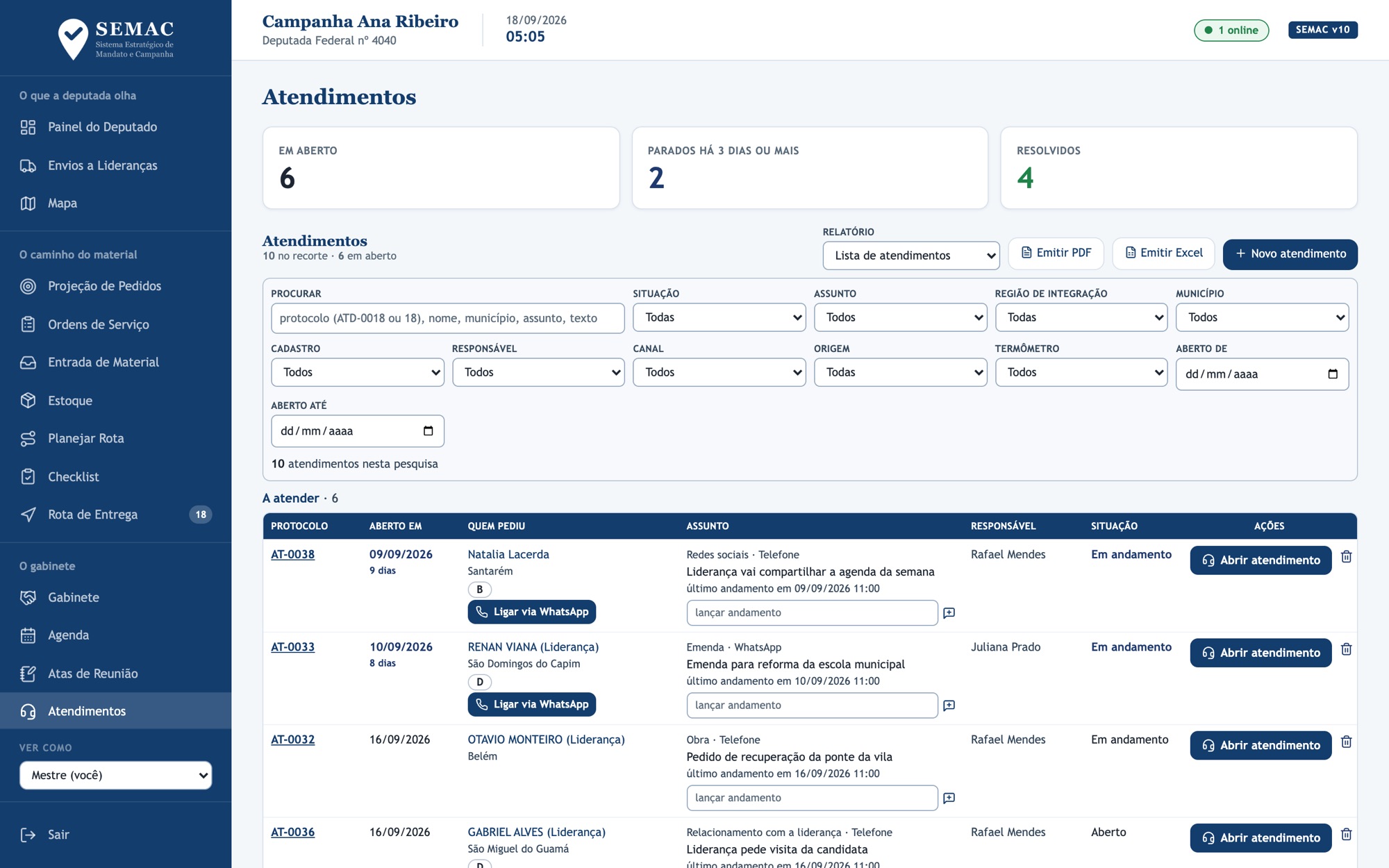Expand the Situação filter dropdown
Viewport: 1389px width, 868px height.
719,317
